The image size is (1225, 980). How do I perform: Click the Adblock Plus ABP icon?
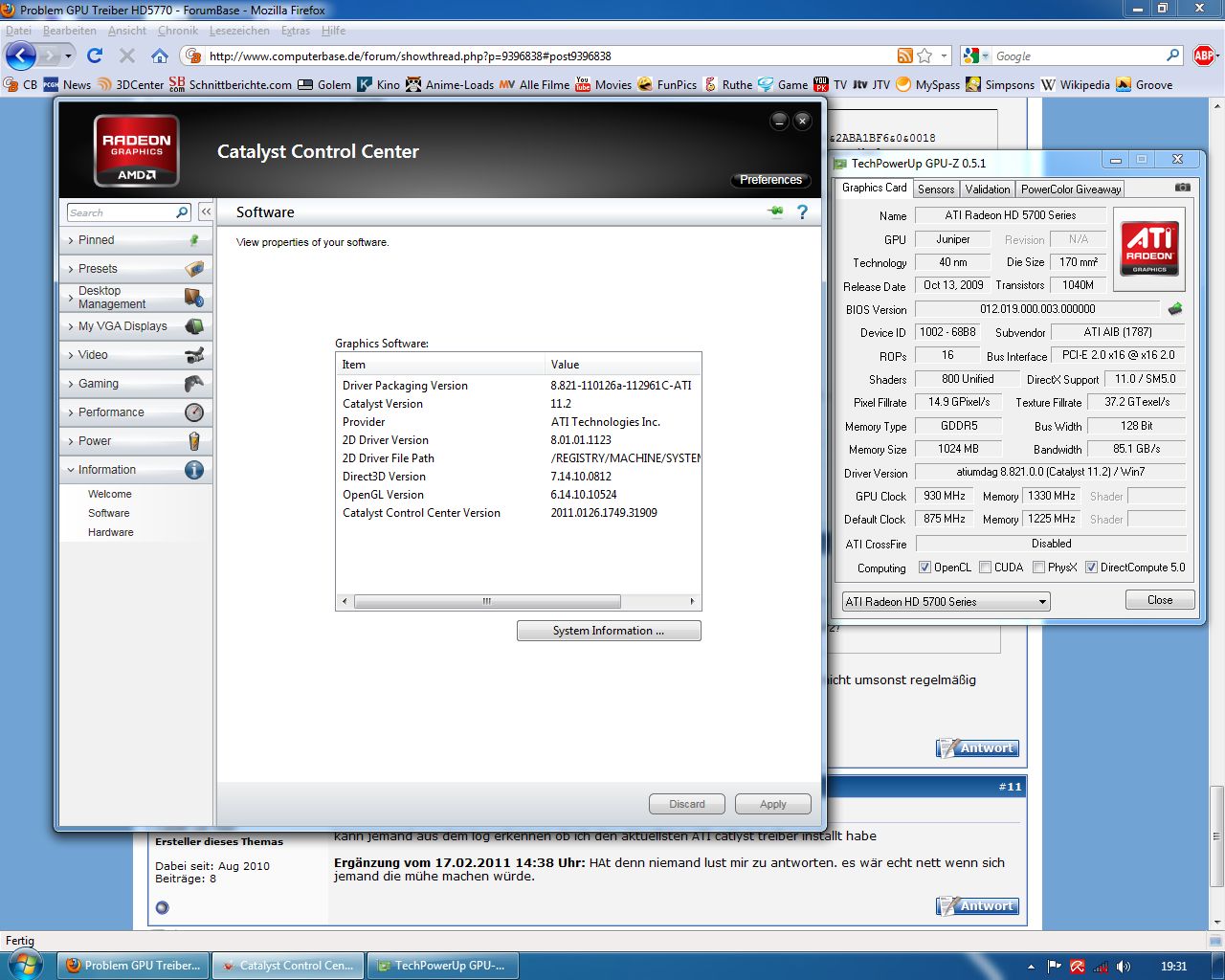coord(1204,56)
